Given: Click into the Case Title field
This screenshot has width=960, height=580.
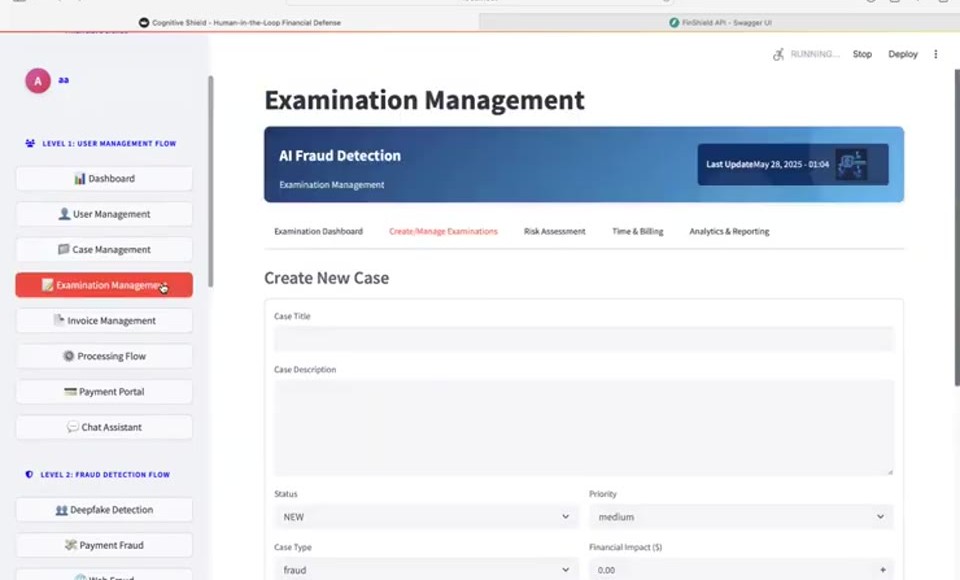Looking at the screenshot, I should 584,339.
